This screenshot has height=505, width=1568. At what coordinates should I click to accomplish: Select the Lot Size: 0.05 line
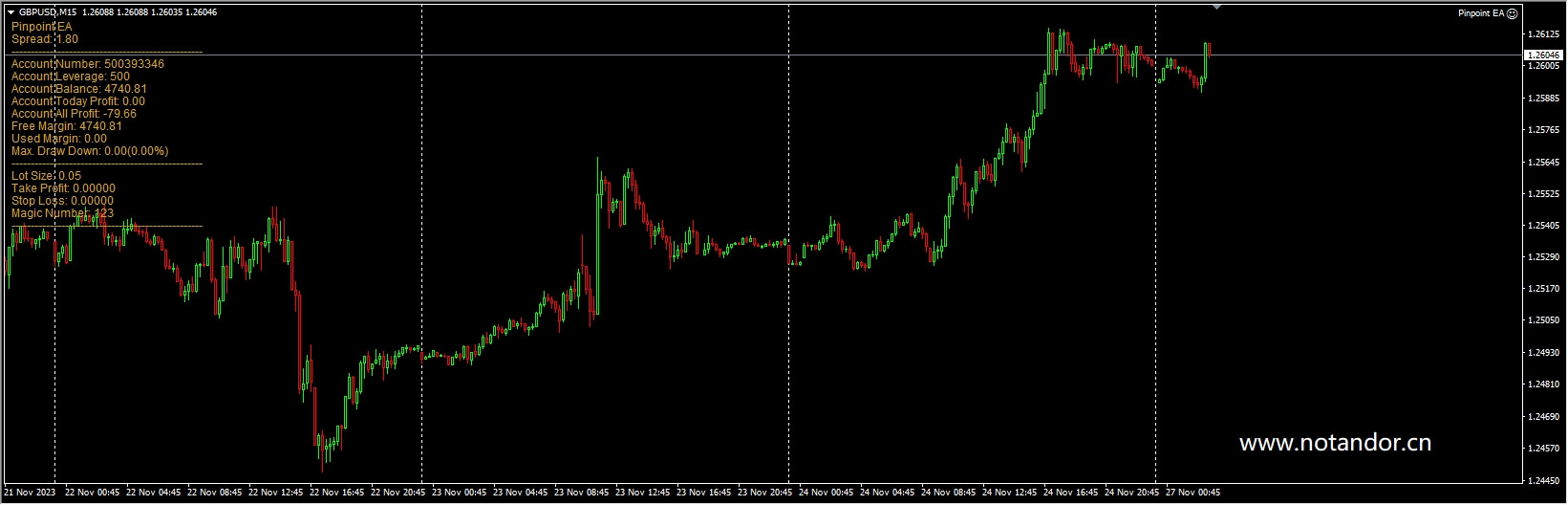[46, 176]
